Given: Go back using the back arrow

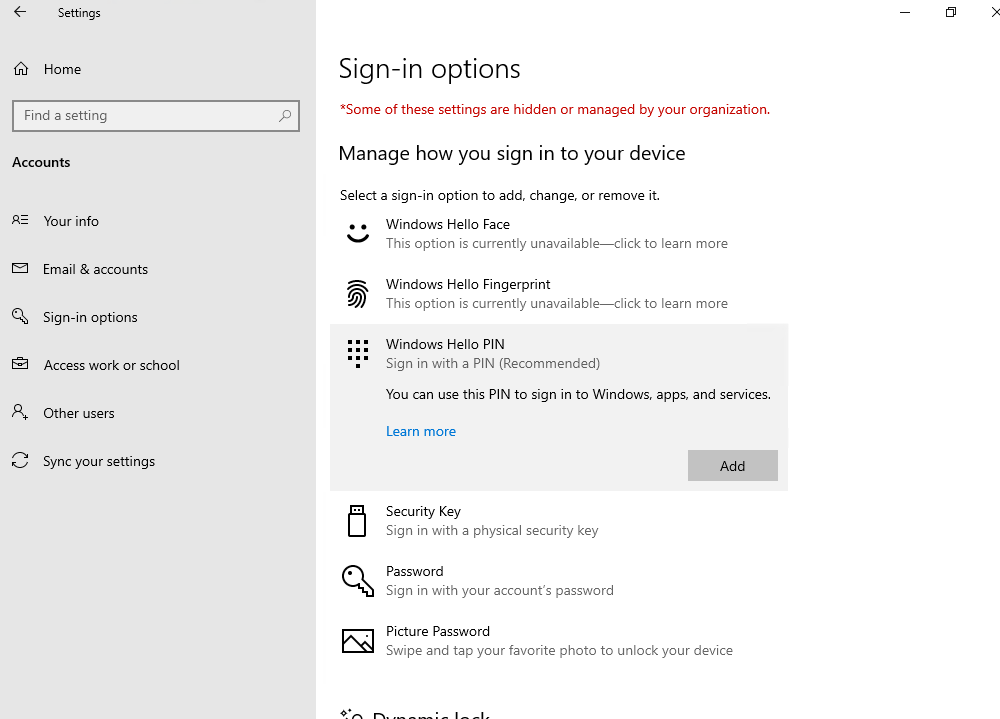Looking at the screenshot, I should click(x=20, y=12).
